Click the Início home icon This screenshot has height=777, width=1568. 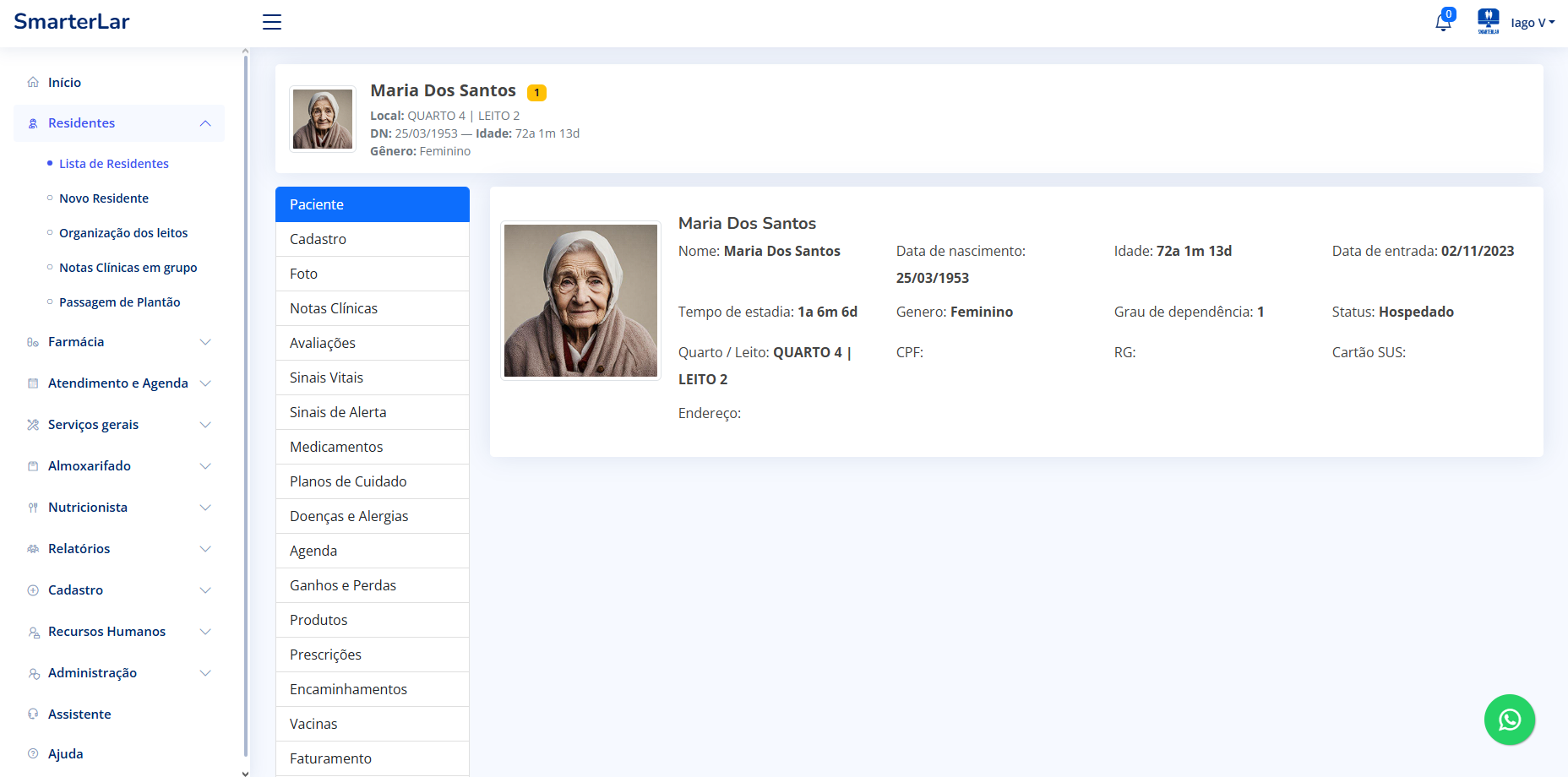point(33,83)
